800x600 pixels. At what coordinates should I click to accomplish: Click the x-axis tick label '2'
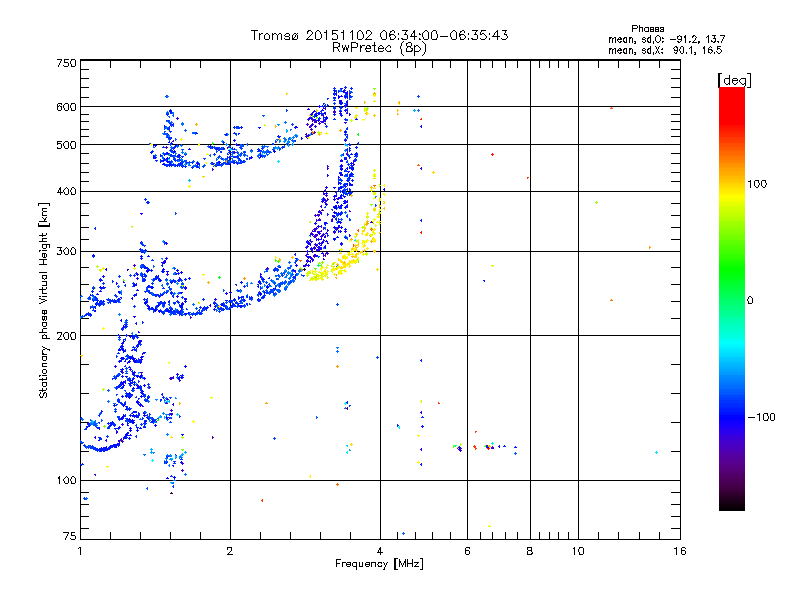pyautogui.click(x=230, y=551)
